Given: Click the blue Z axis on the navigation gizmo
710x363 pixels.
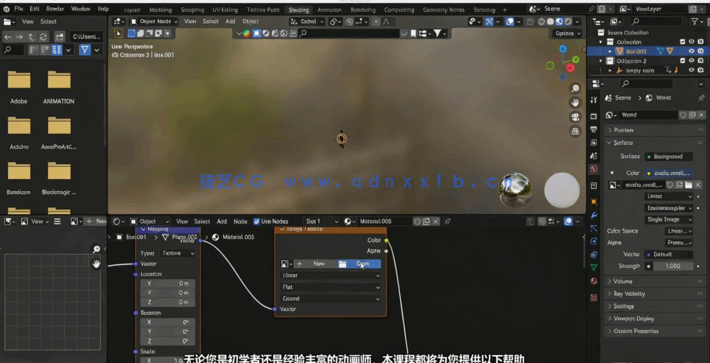Looking at the screenshot, I should click(x=562, y=48).
